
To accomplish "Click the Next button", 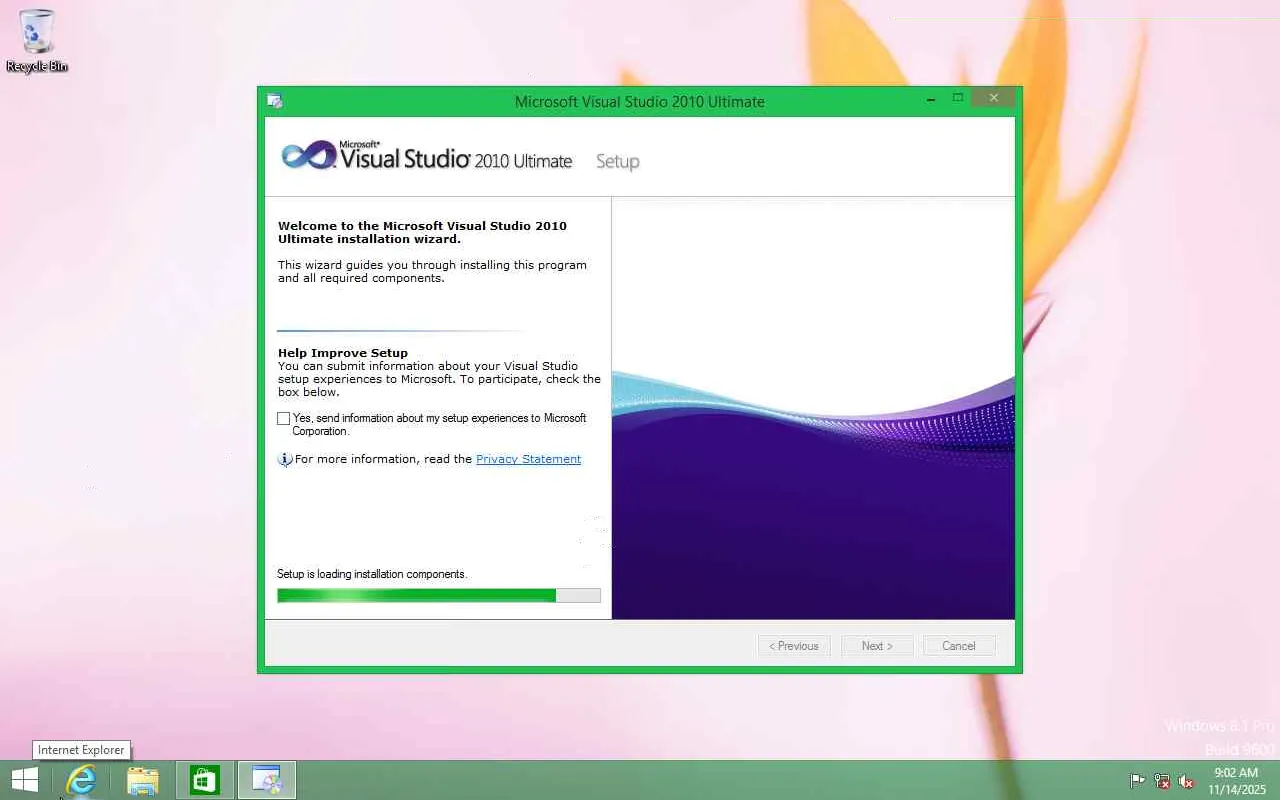I will [x=877, y=646].
